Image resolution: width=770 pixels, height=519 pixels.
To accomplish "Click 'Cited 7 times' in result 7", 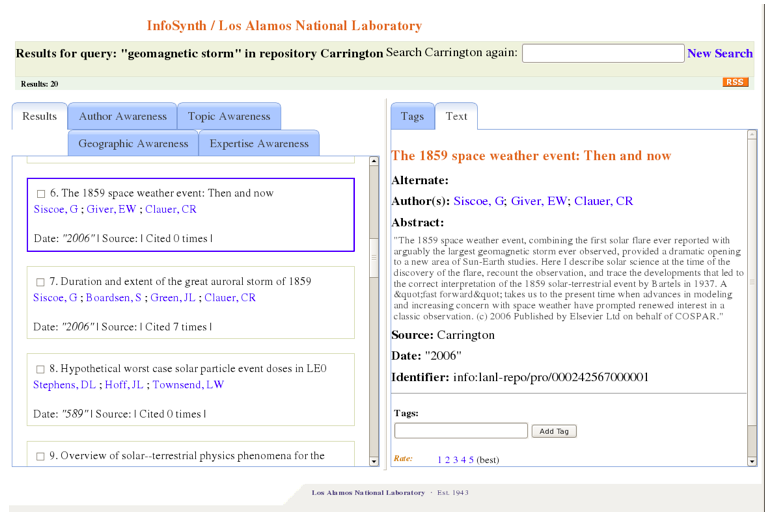I will pyautogui.click(x=176, y=327).
